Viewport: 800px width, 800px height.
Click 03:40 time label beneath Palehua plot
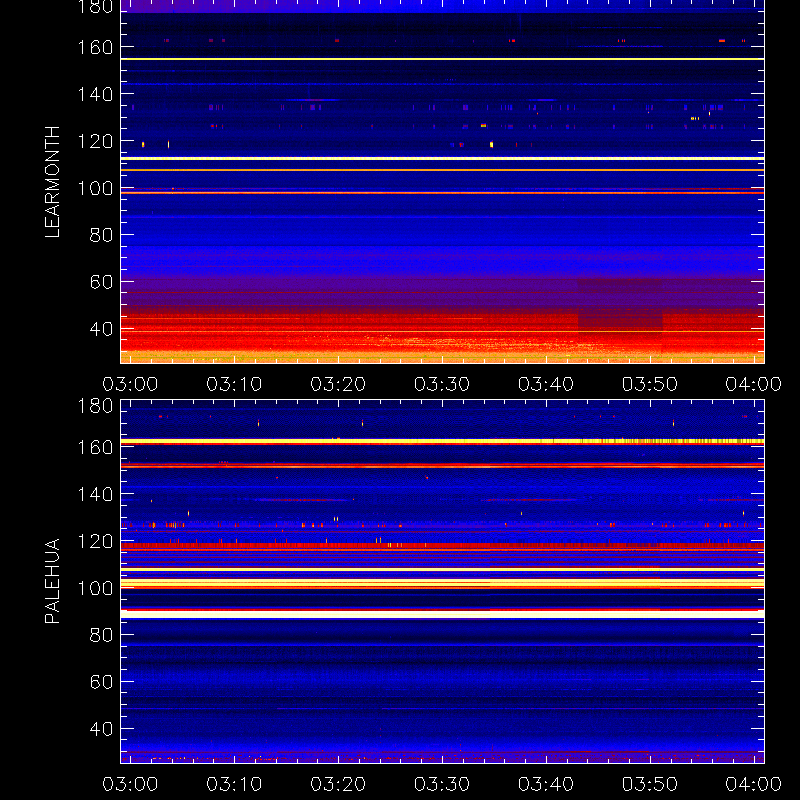546,784
